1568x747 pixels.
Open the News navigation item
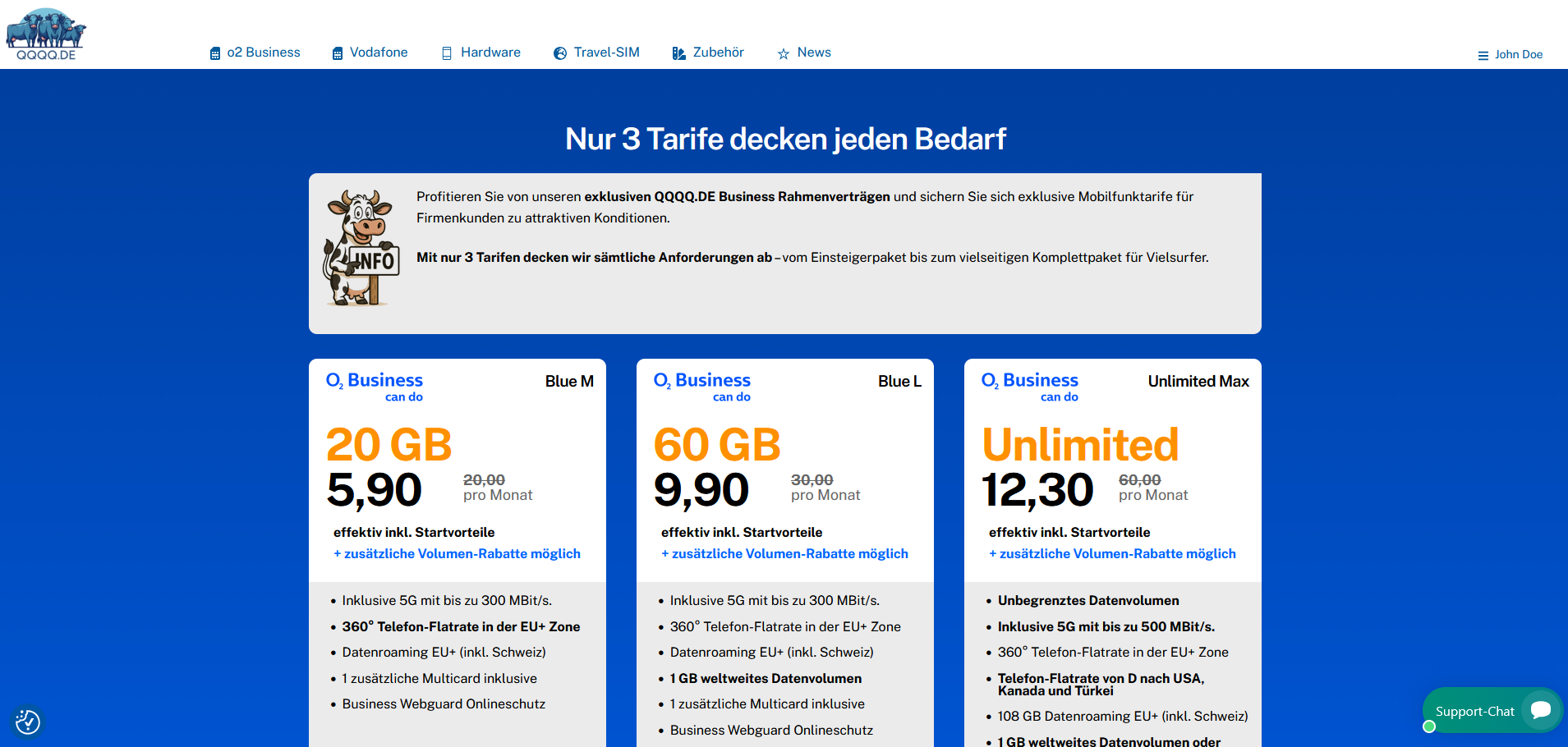[814, 53]
